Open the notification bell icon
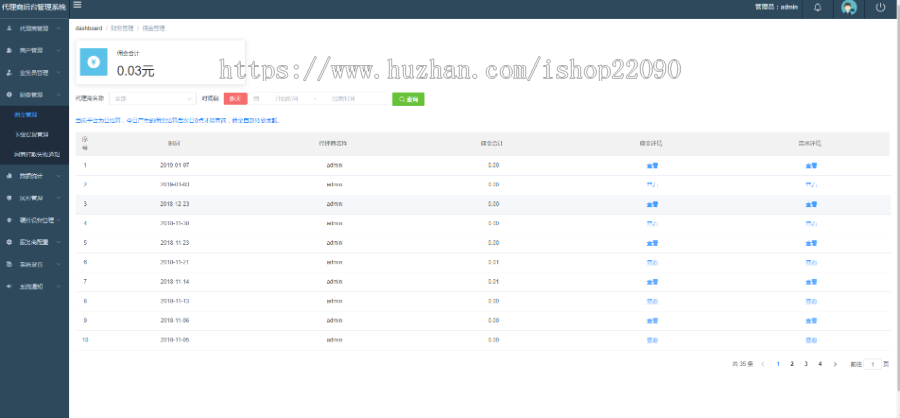The image size is (900, 418). [817, 7]
